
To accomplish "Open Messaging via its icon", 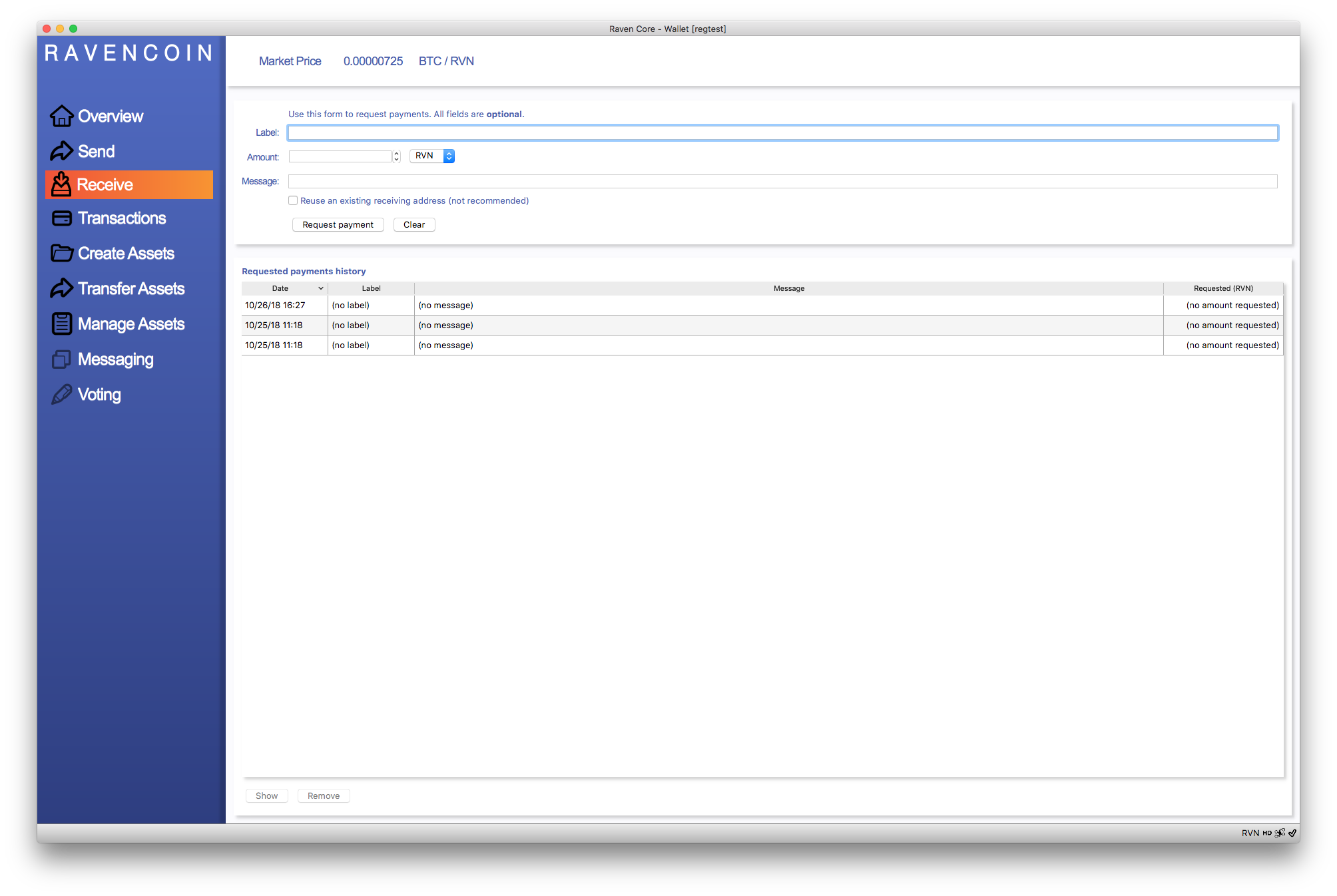I will (61, 359).
